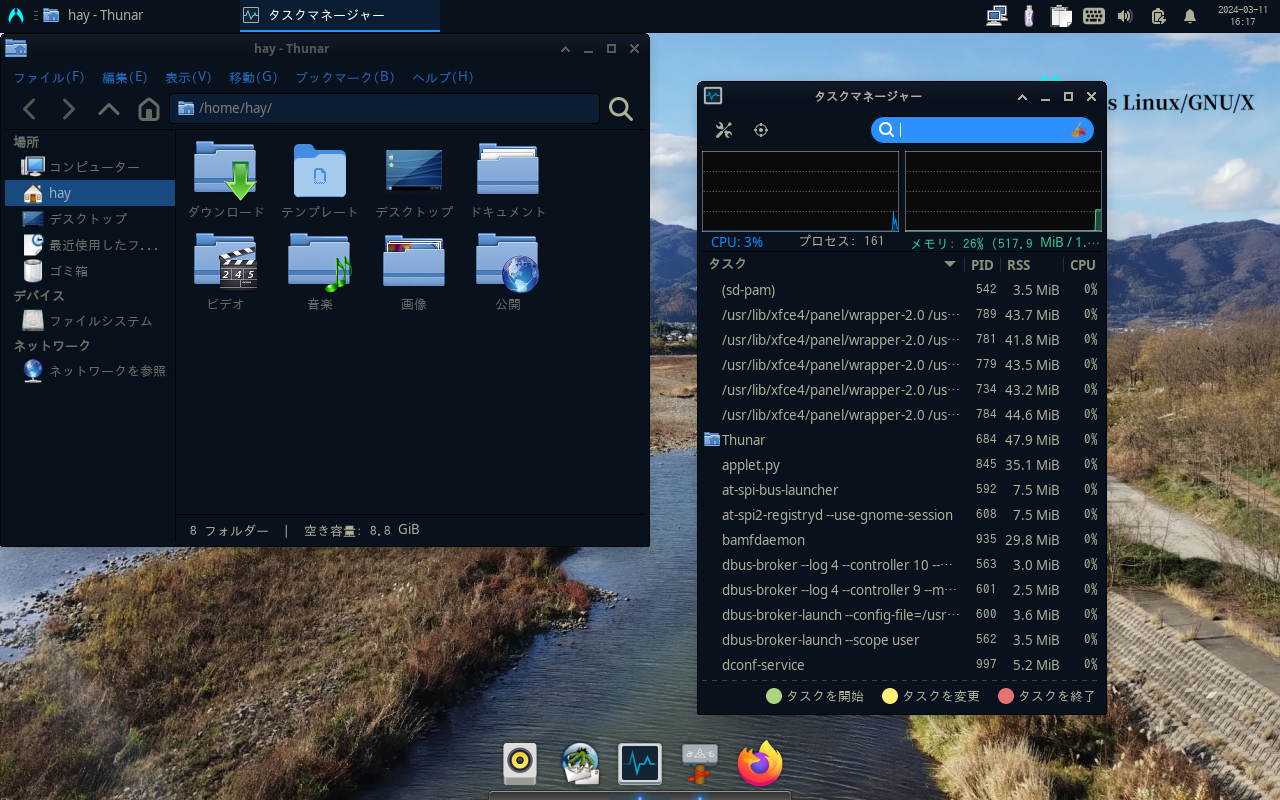Screen dimensions: 1280x800
Task: Open the 表示(V) menu
Action: click(188, 77)
